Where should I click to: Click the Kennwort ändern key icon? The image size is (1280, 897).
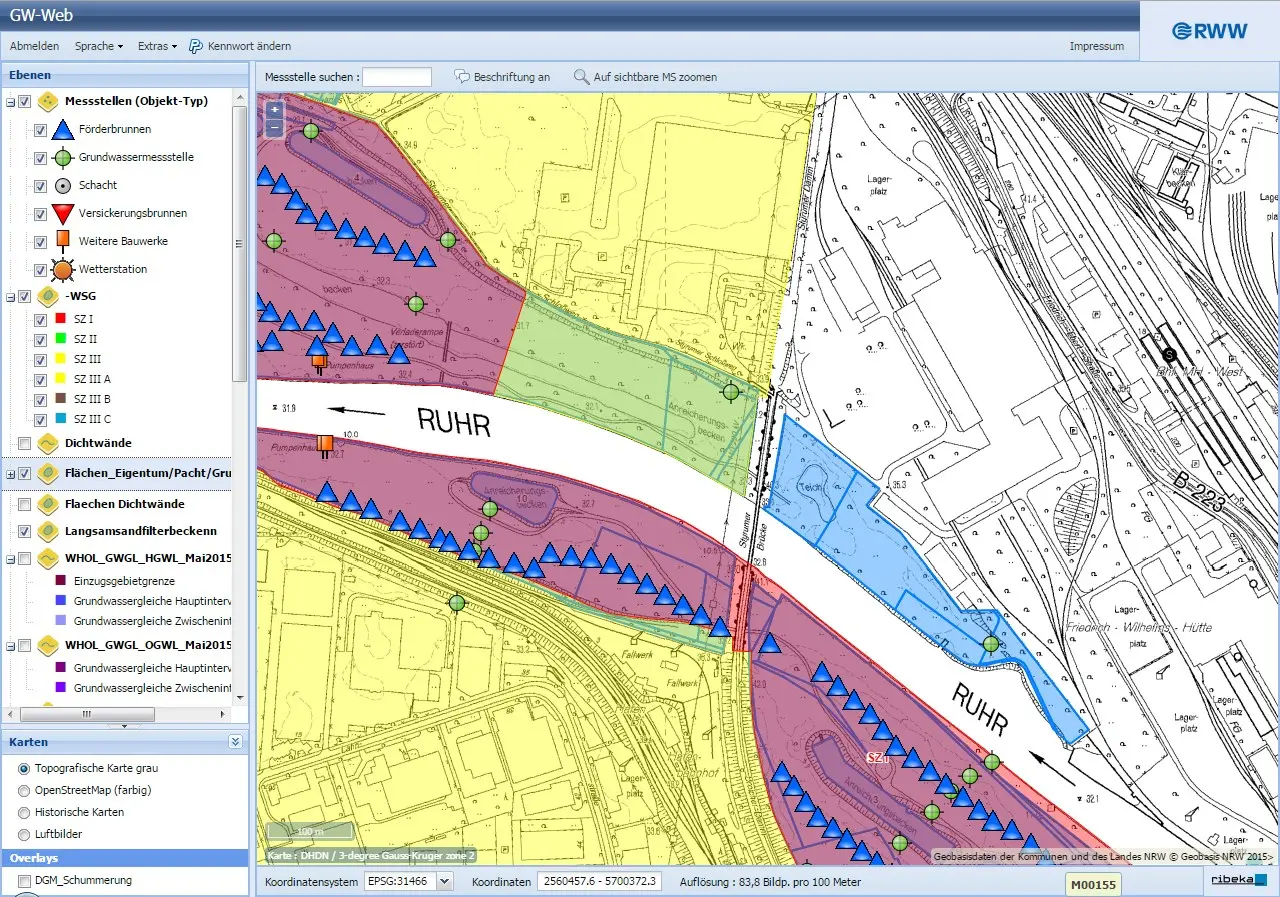click(196, 46)
